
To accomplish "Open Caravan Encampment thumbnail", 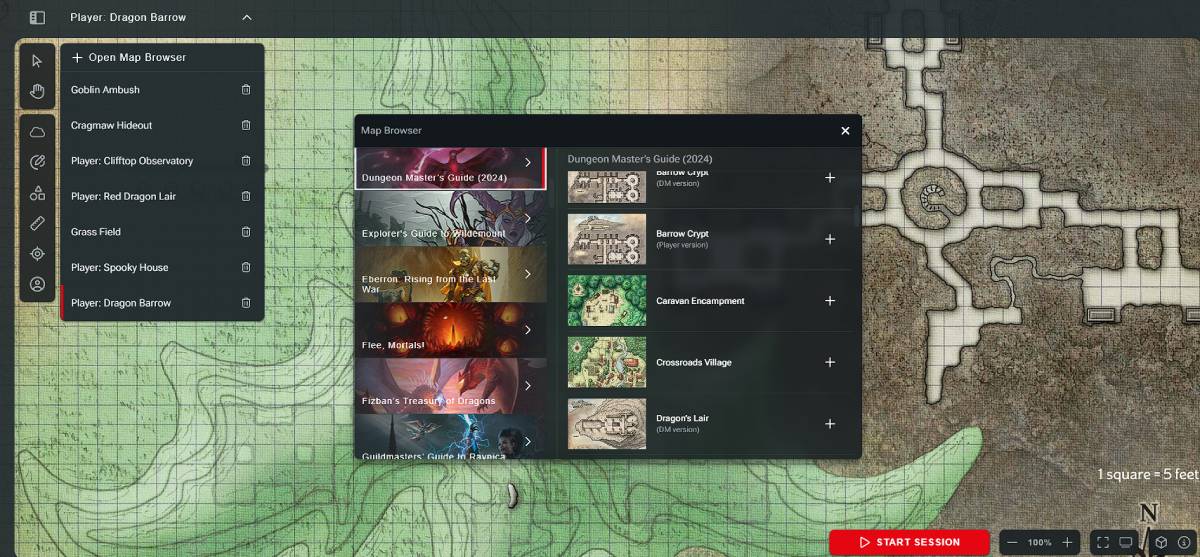I will click(x=607, y=301).
